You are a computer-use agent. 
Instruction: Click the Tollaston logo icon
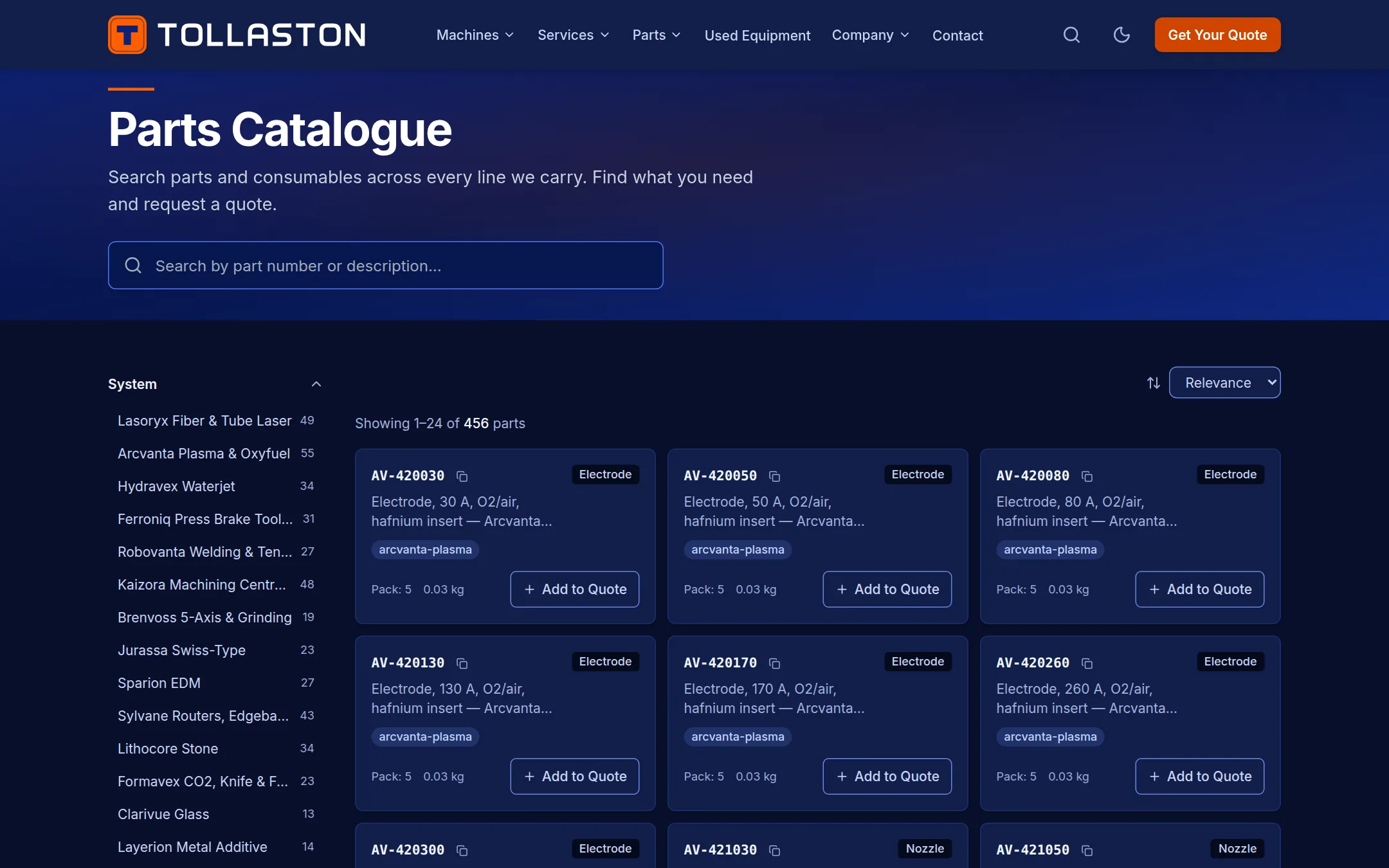[x=127, y=35]
